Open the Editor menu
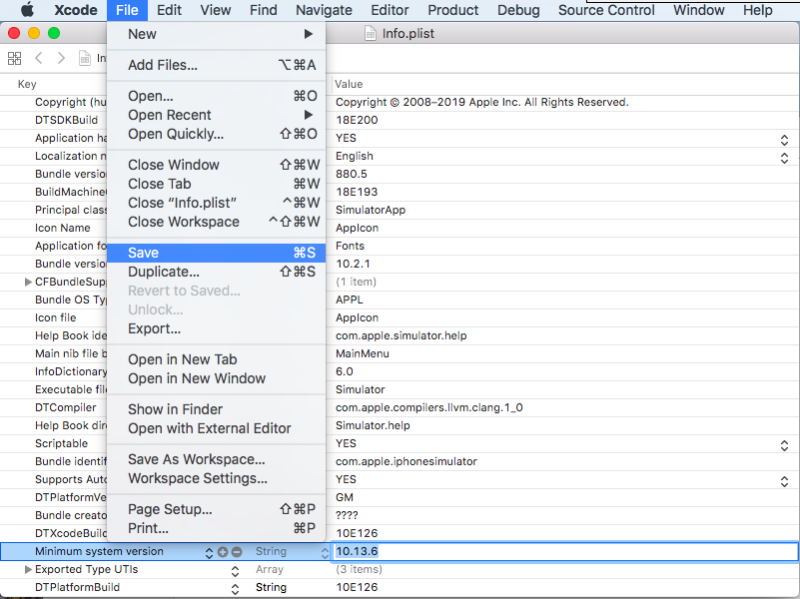The height and width of the screenshot is (599, 800). 390,10
